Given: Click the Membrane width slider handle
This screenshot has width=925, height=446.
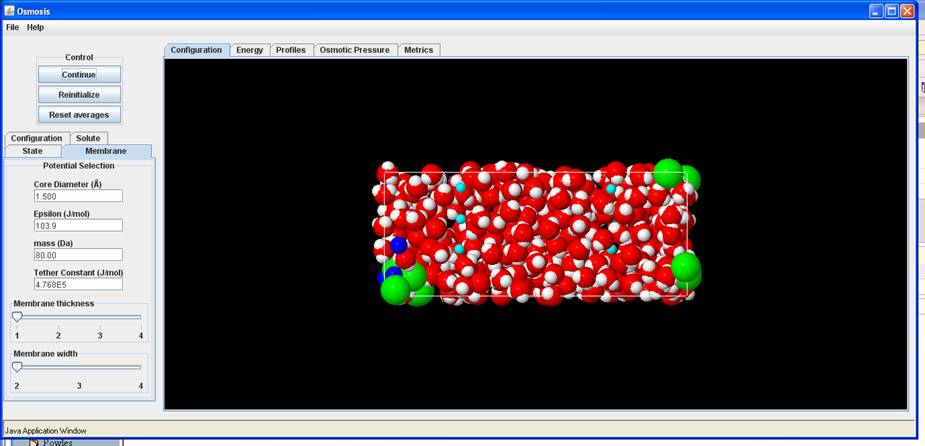Looking at the screenshot, I should [x=17, y=367].
